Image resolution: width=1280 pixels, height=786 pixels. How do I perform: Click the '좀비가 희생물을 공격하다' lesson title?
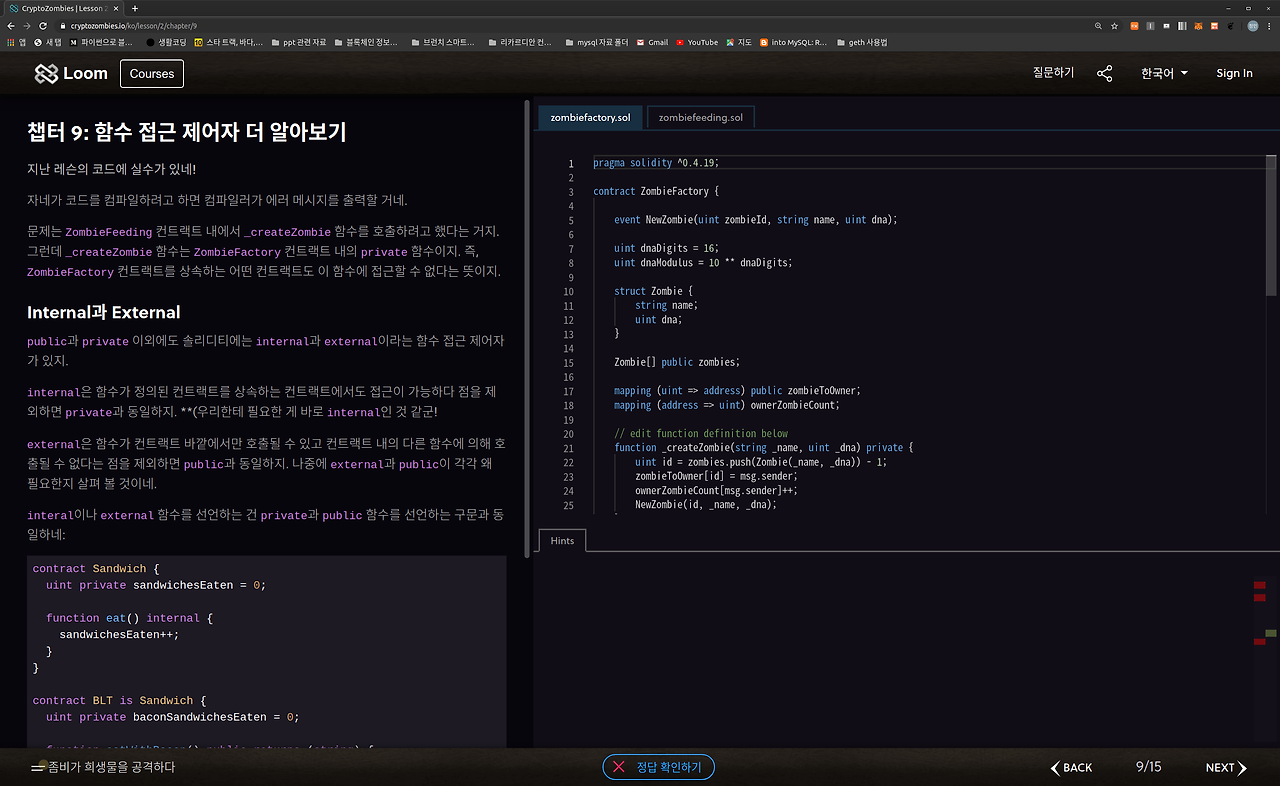(112, 768)
